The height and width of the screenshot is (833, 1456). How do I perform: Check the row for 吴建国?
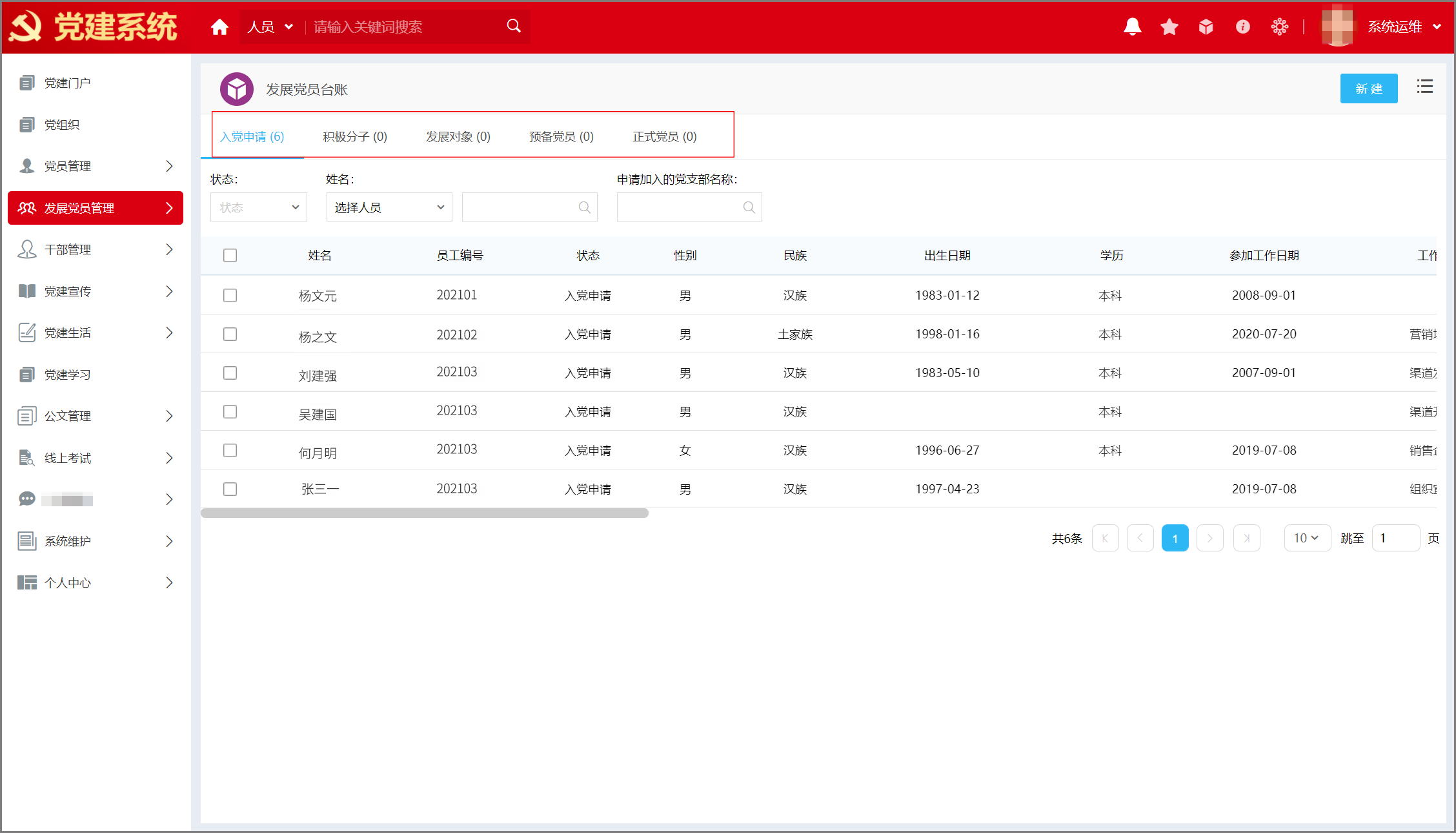click(230, 411)
